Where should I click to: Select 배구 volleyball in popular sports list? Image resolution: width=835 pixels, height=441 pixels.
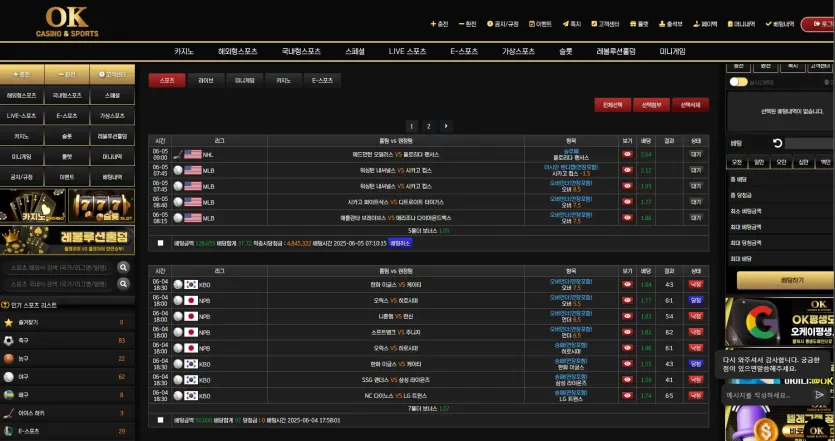[67, 395]
